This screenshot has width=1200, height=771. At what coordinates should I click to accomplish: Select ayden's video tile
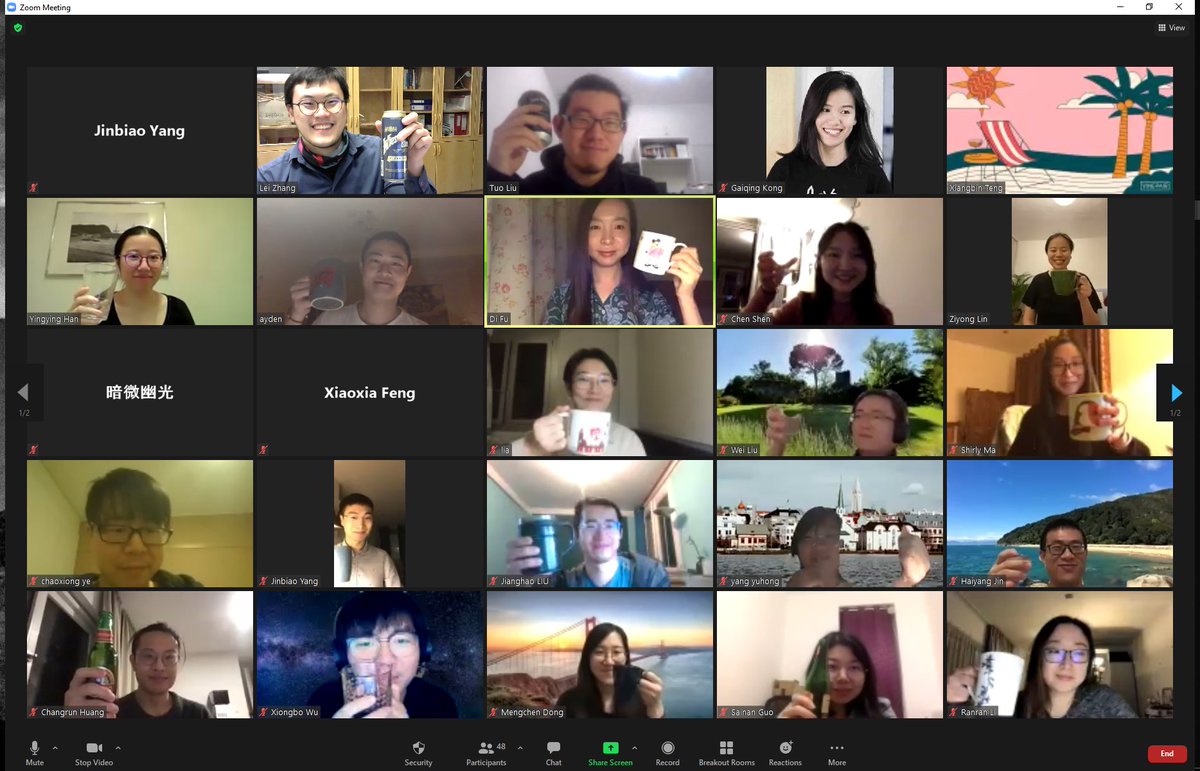370,261
